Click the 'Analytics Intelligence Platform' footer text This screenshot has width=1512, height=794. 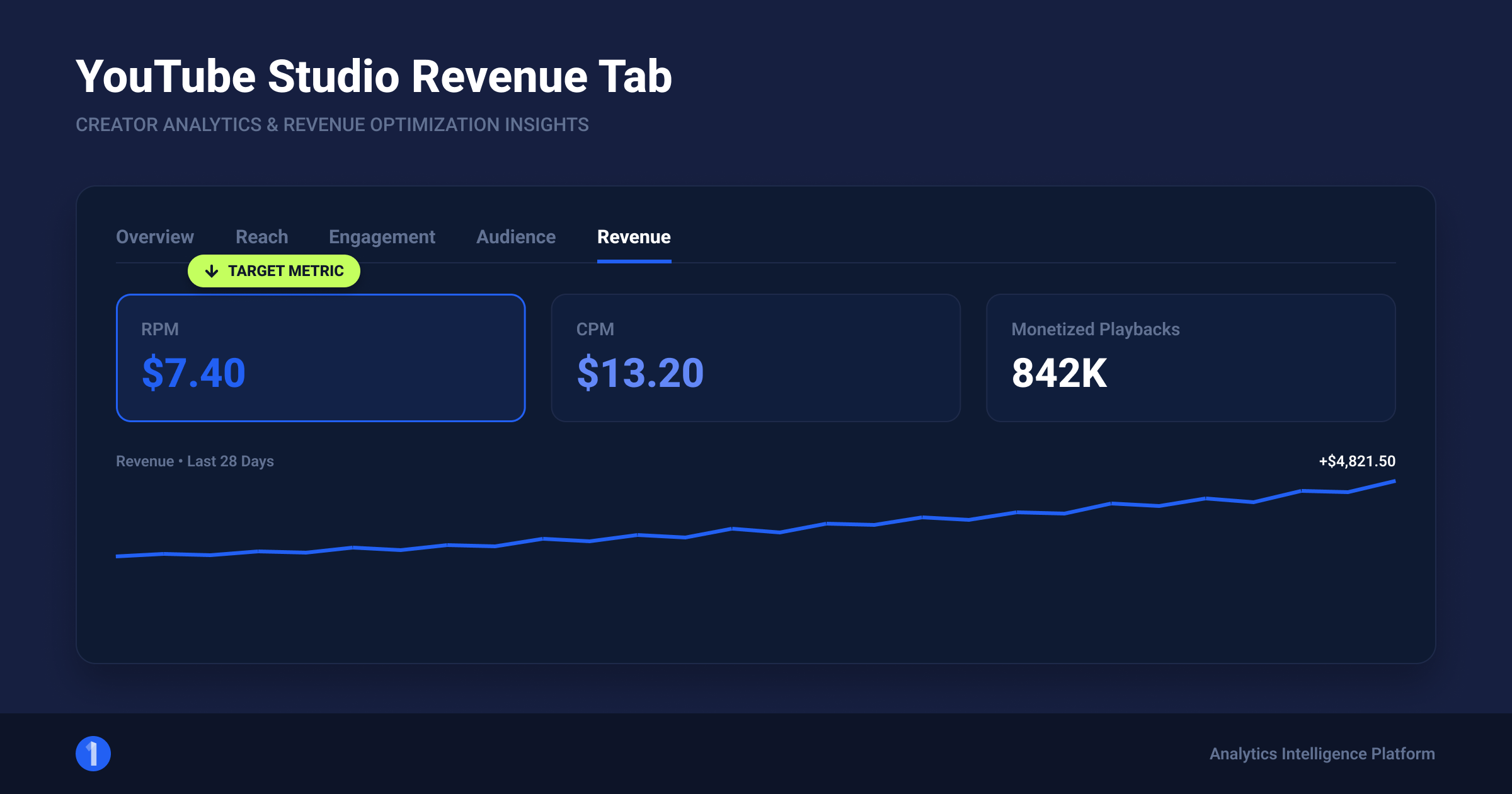pyautogui.click(x=1322, y=754)
